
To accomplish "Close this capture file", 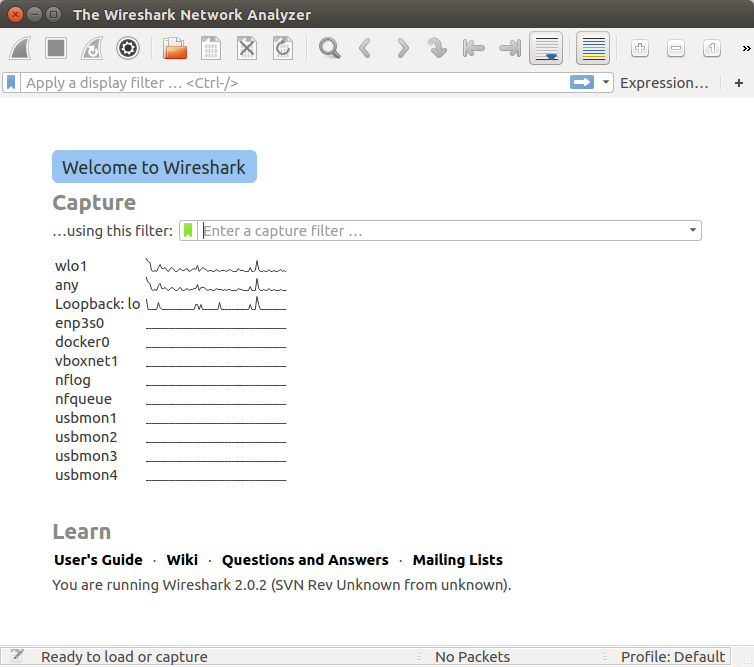I will (247, 48).
